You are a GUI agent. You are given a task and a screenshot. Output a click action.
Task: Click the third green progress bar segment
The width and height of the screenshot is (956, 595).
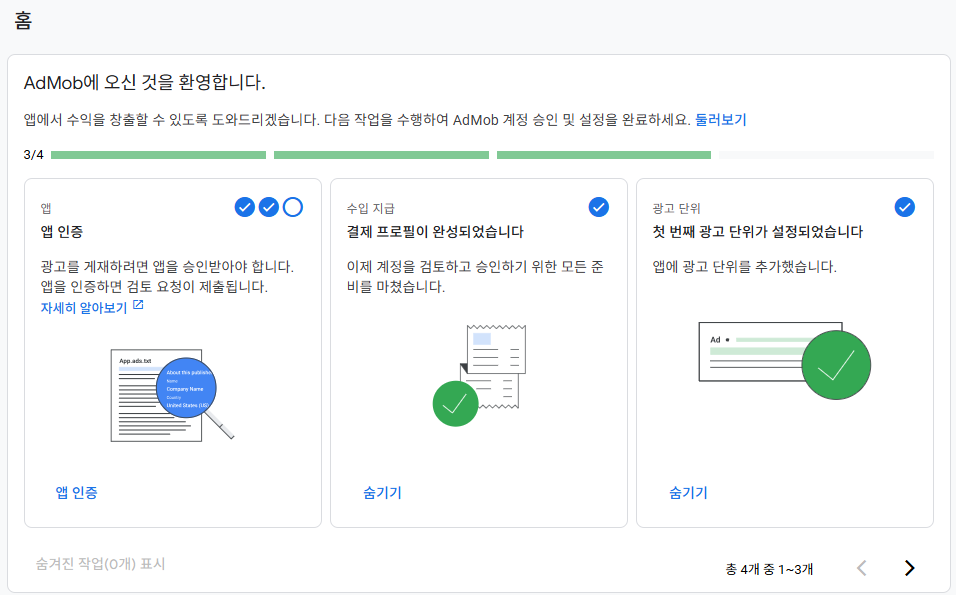click(604, 155)
